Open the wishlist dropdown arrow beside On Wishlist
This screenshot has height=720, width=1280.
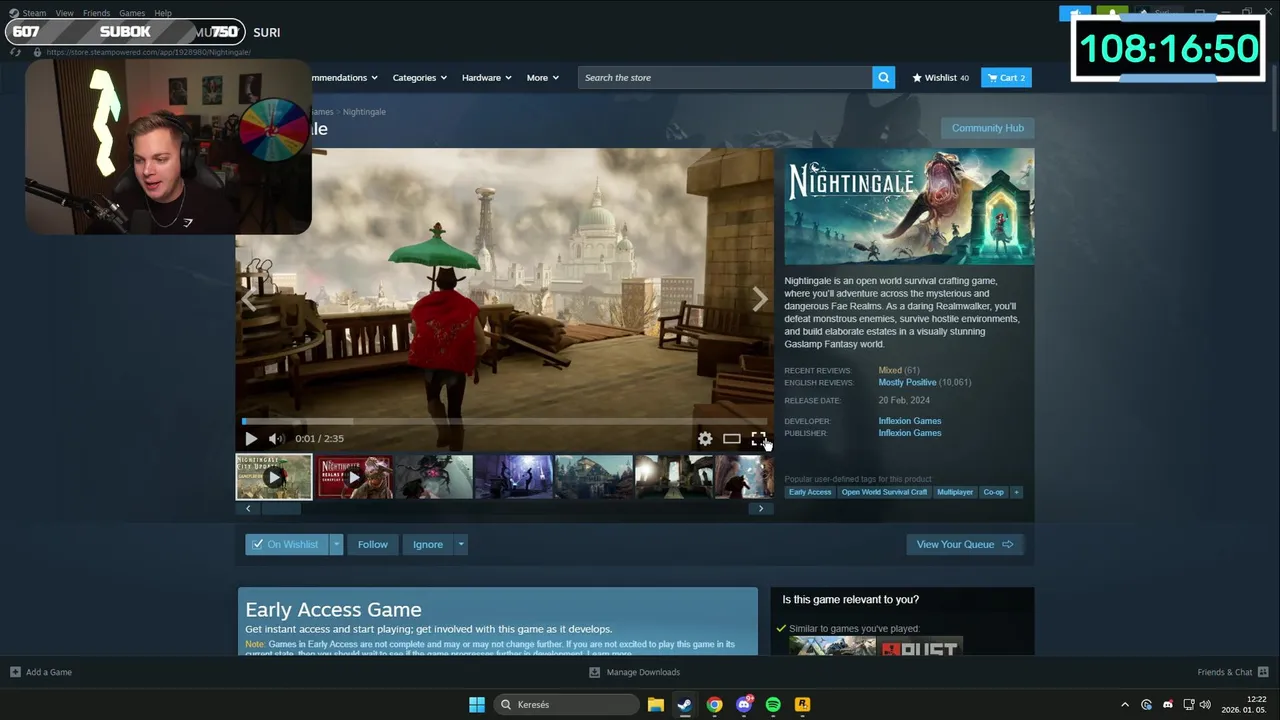tap(336, 544)
